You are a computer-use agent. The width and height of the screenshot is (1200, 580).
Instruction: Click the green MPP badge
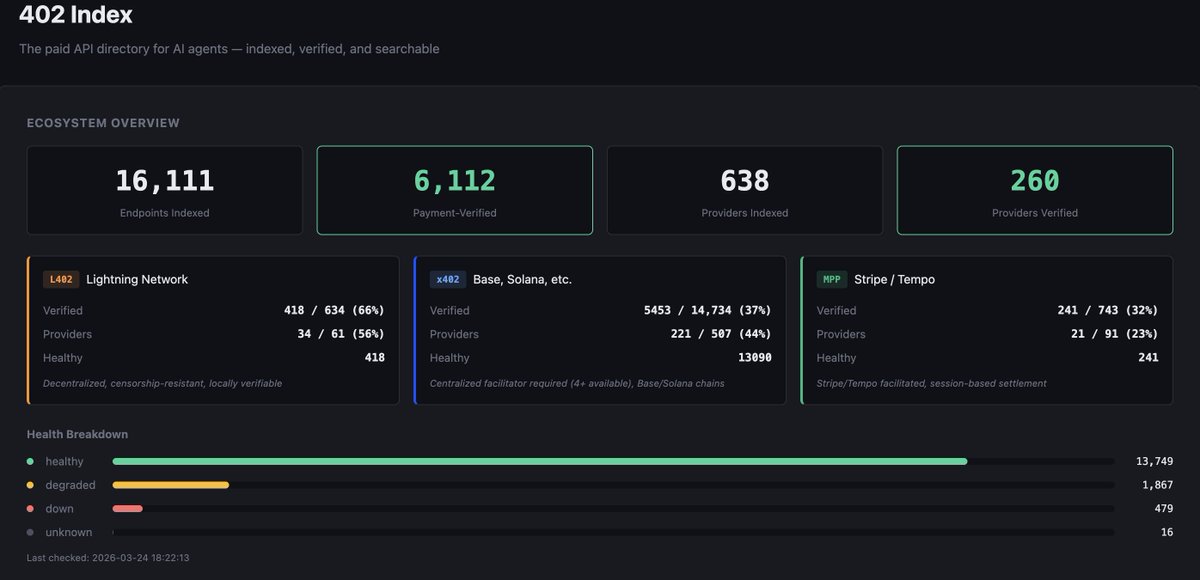click(832, 280)
